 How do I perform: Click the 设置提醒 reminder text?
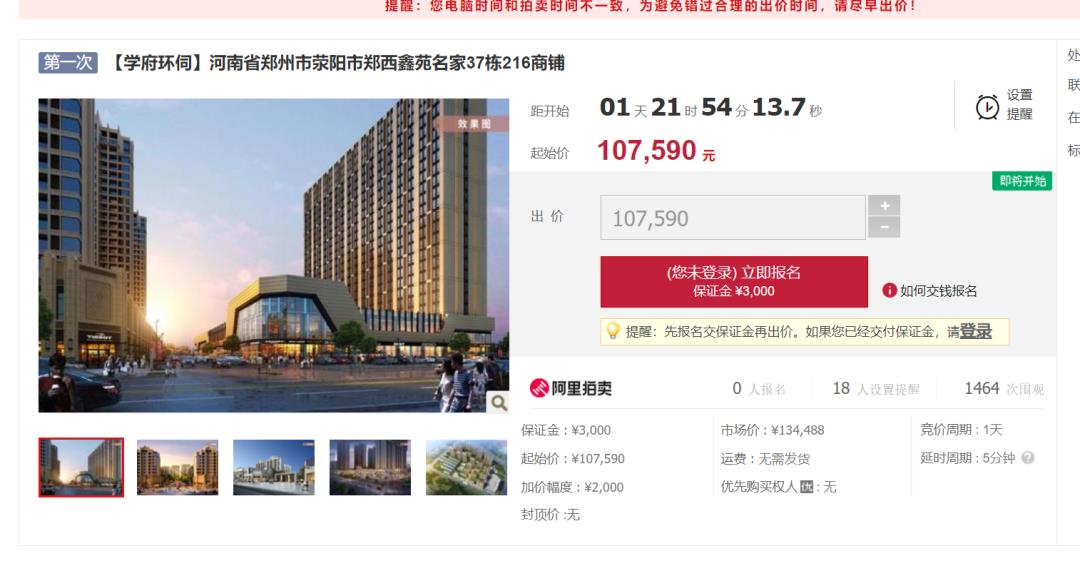pyautogui.click(x=1019, y=105)
